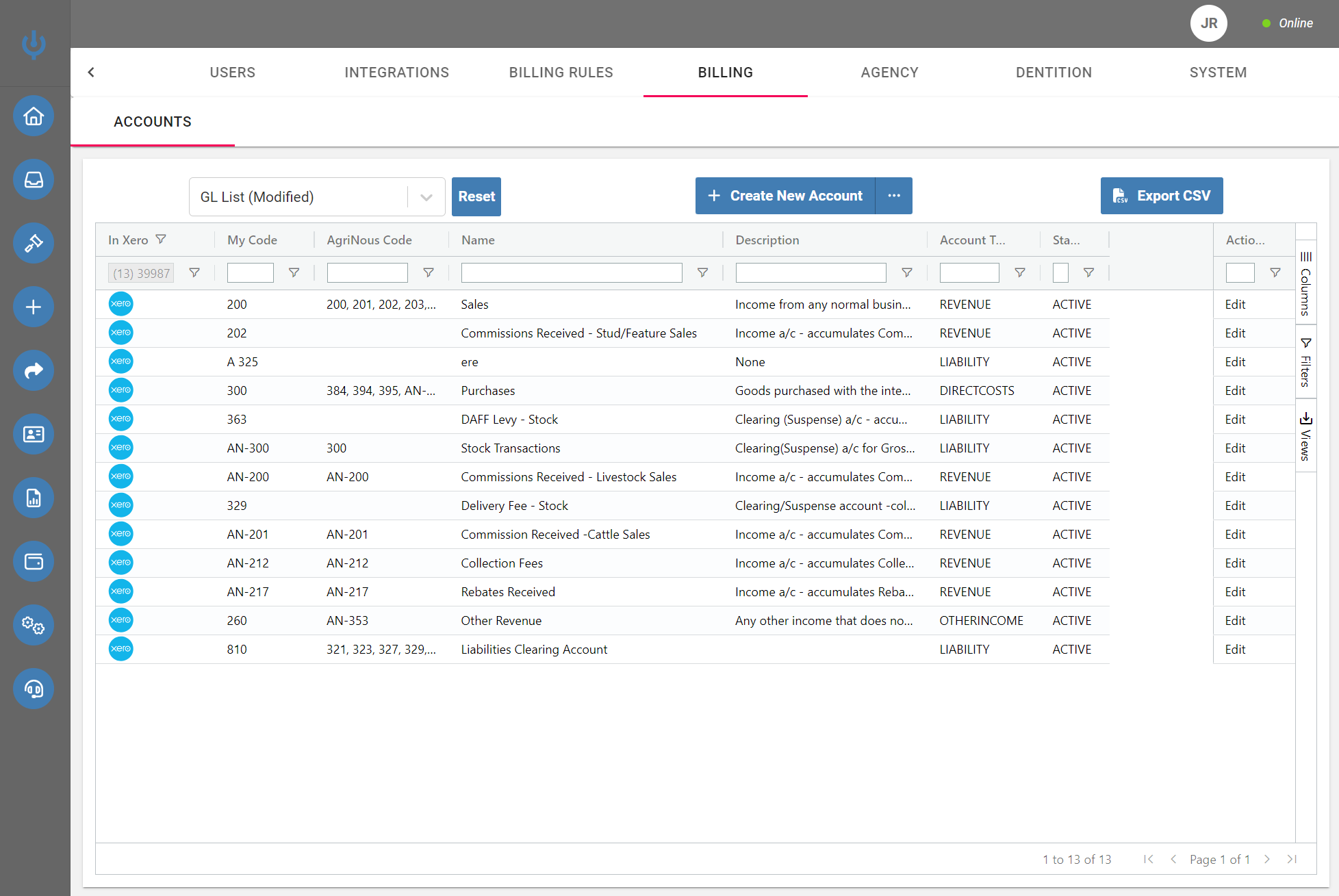Select the BILLING tab
The image size is (1339, 896).
(x=725, y=71)
